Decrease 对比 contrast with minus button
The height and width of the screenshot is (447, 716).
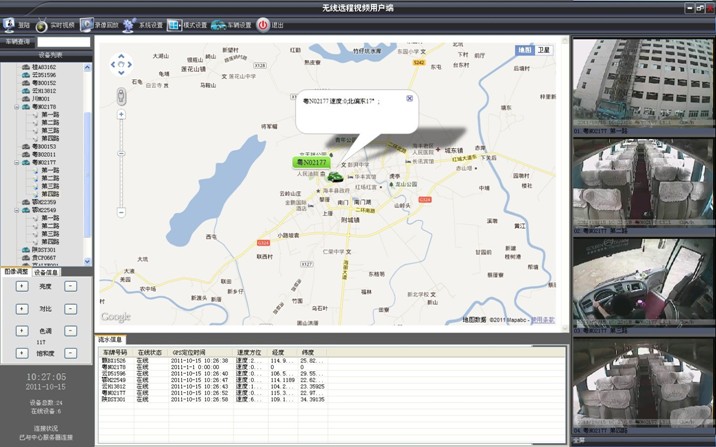(70, 307)
